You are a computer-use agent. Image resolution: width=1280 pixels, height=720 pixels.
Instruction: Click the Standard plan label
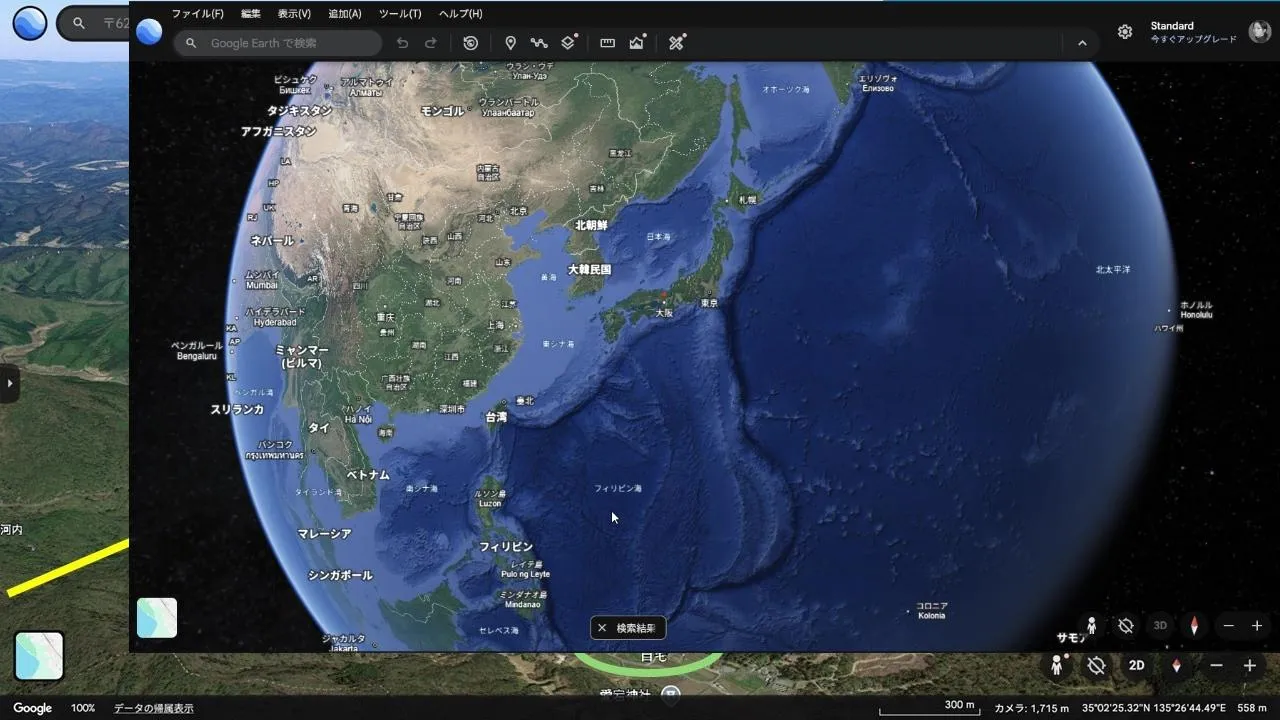tap(1172, 26)
